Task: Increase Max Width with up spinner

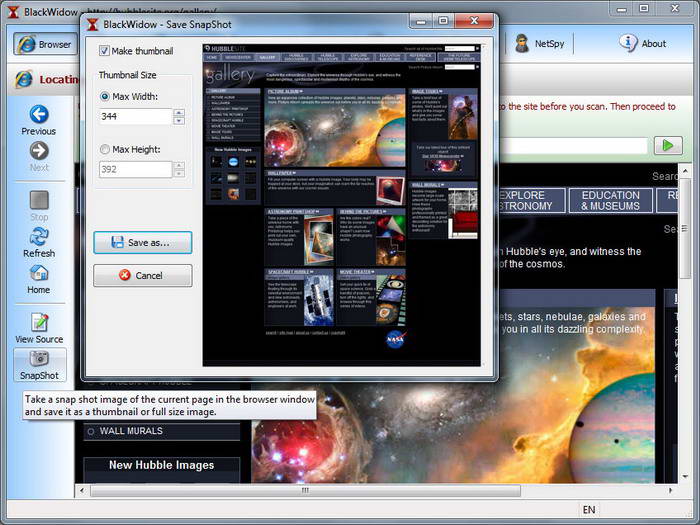Action: pos(179,112)
